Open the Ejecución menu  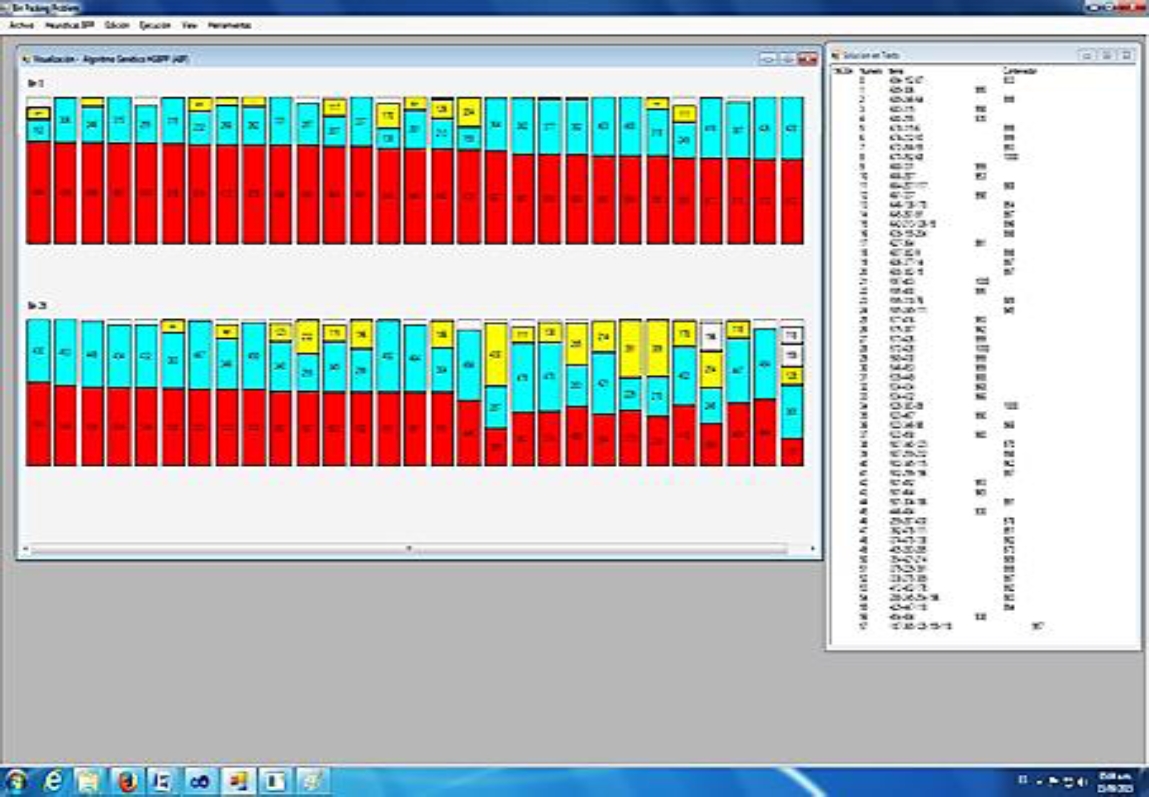click(x=155, y=25)
